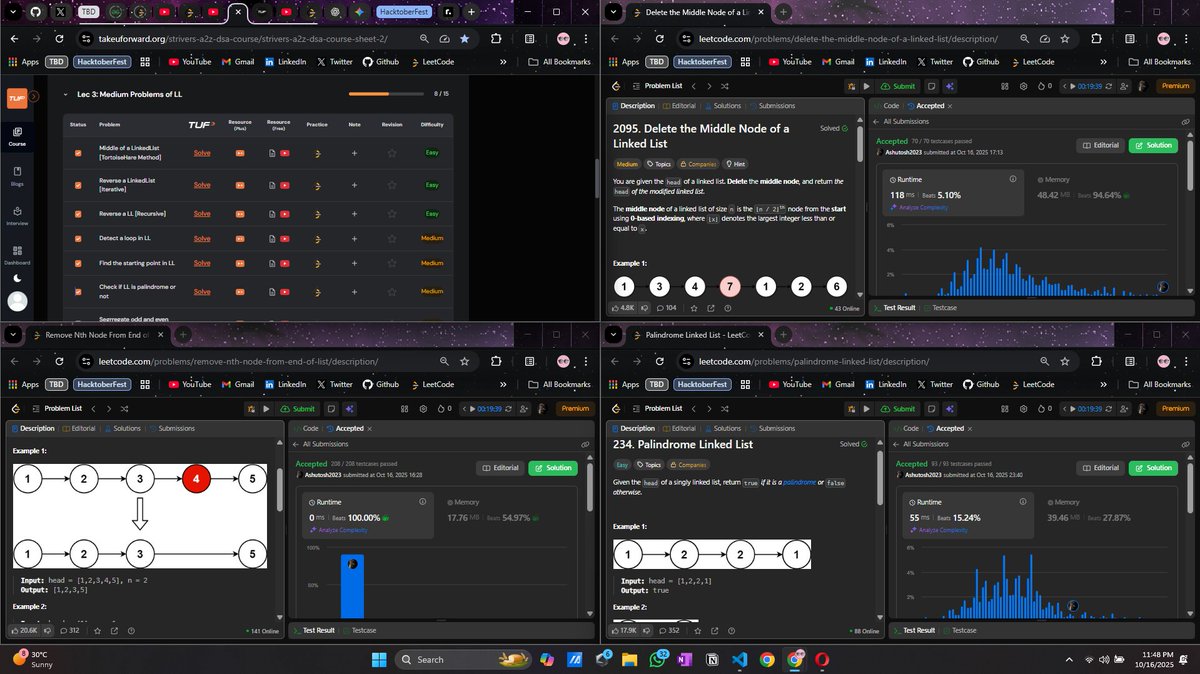Viewport: 1200px width, 674px height.
Task: Open Submissions tab in Delete the Middle Node window
Action: [772, 106]
